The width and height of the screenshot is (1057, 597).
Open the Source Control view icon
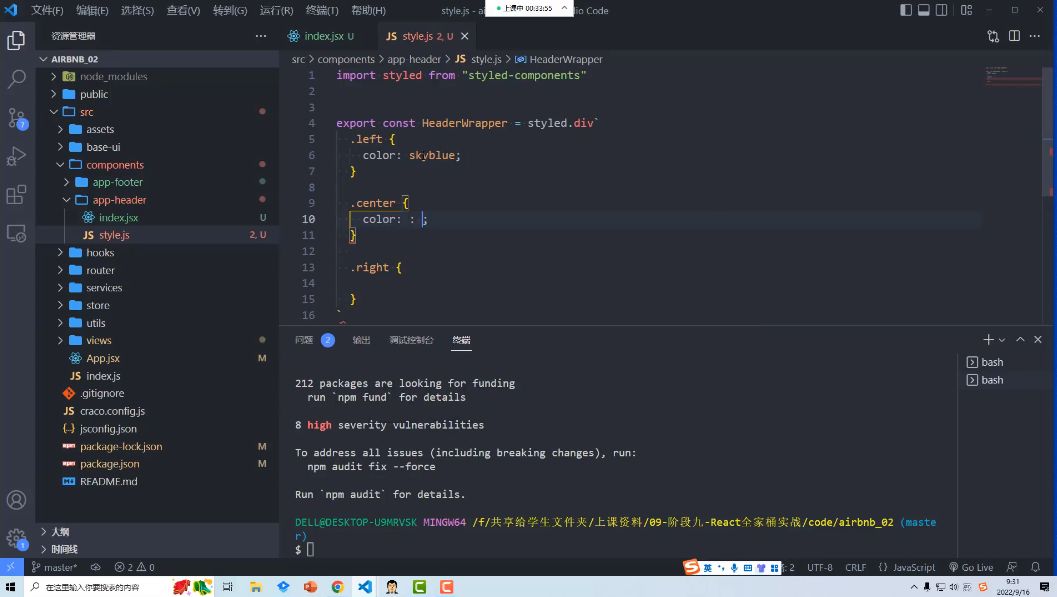pos(15,119)
